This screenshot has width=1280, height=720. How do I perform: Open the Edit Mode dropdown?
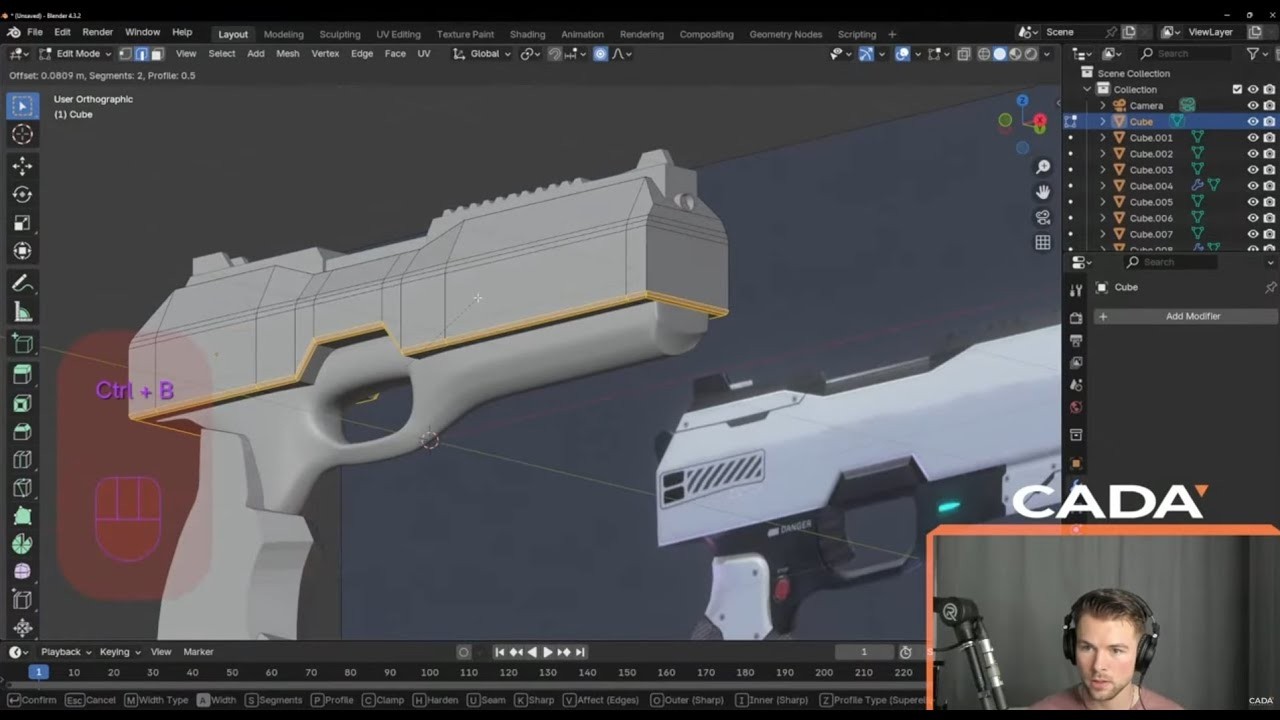pyautogui.click(x=75, y=54)
